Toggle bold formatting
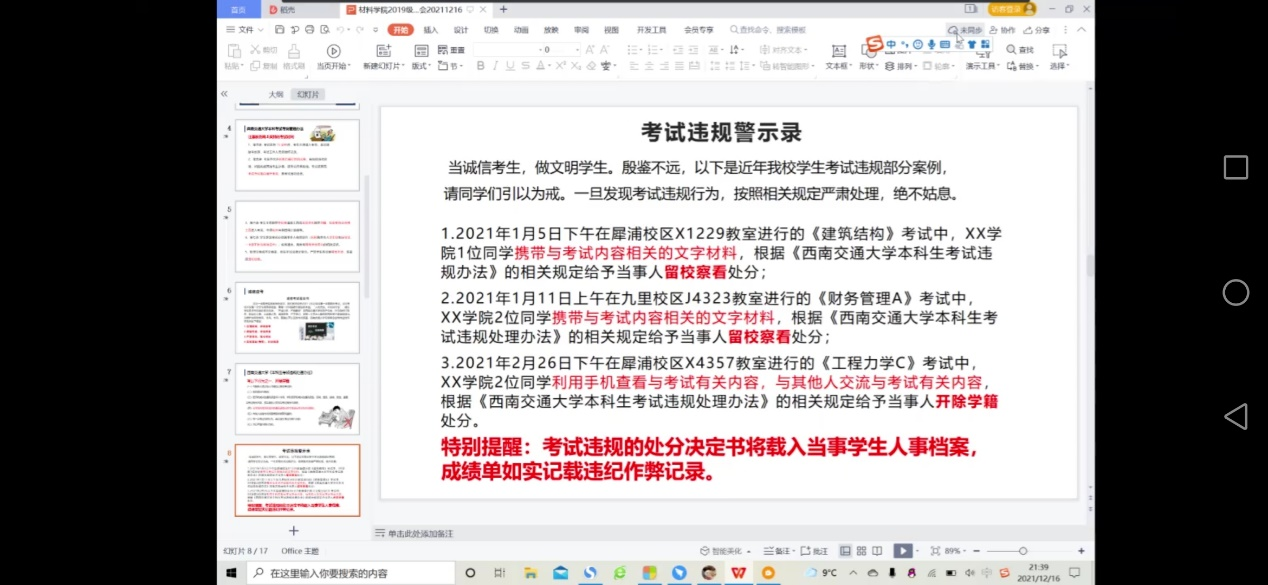 [x=480, y=66]
